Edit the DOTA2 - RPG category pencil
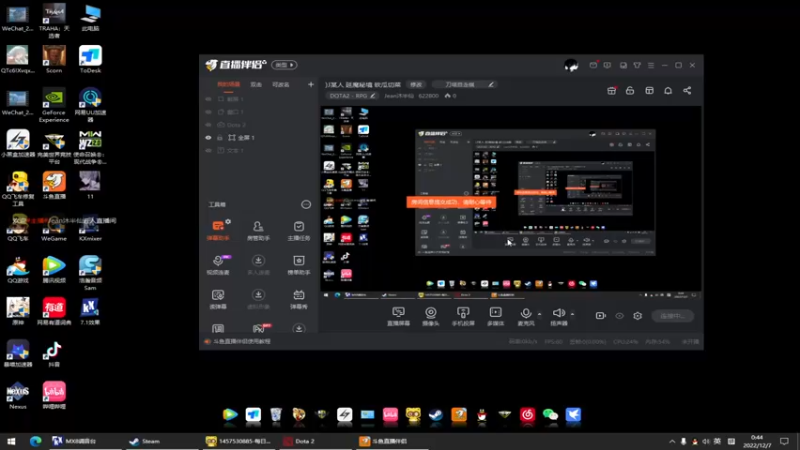Viewport: 800px width, 450px height. pos(373,95)
